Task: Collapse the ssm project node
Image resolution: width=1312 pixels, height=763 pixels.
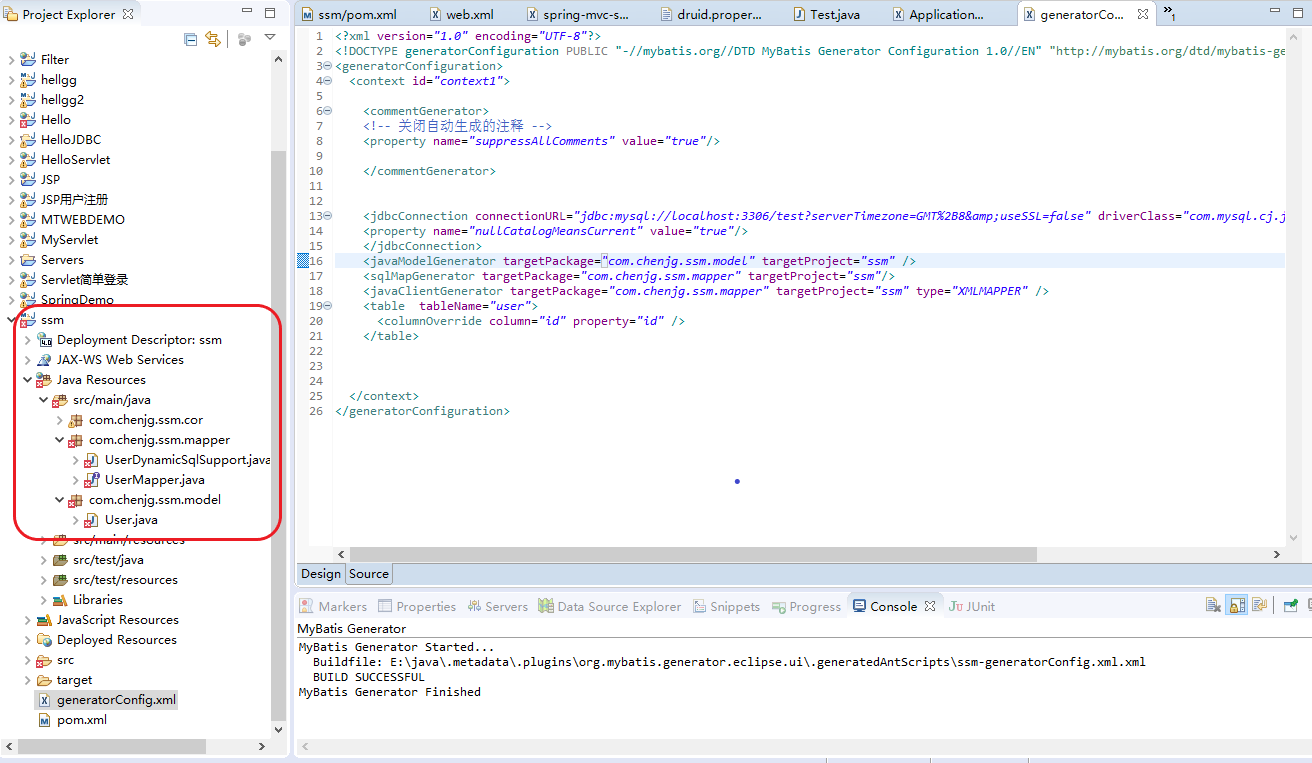Action: [11, 320]
